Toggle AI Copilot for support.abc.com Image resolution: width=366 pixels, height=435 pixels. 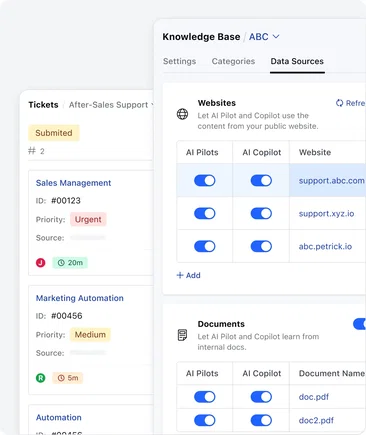click(261, 181)
